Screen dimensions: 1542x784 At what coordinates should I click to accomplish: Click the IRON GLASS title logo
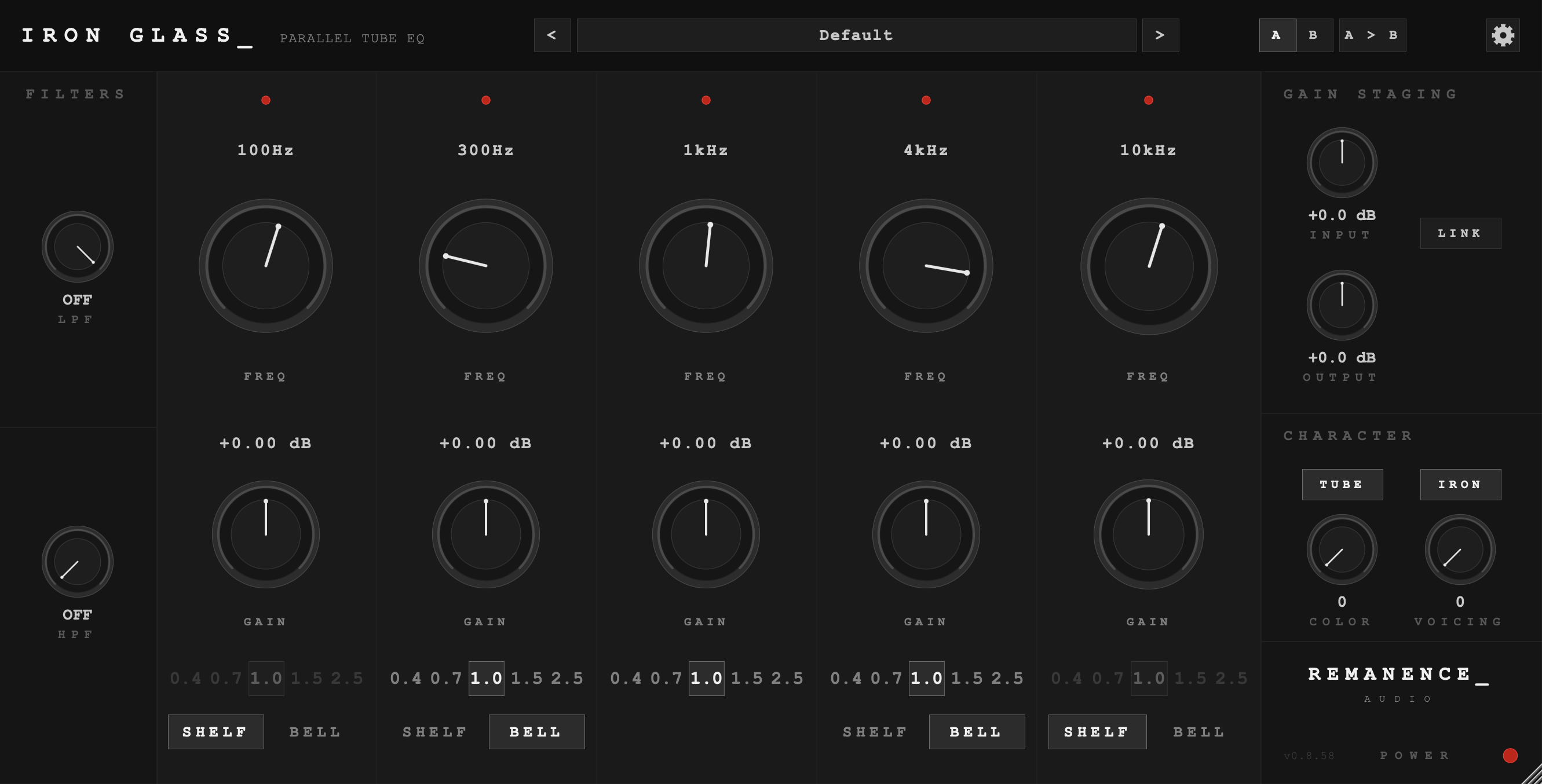[x=137, y=35]
